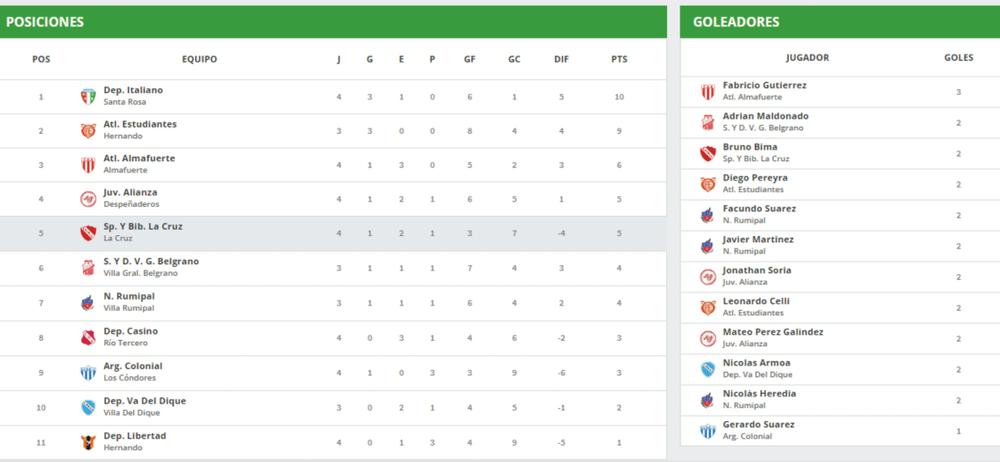
Task: Open the Sp. Y Bib. La Cruz team
Action: [x=143, y=227]
